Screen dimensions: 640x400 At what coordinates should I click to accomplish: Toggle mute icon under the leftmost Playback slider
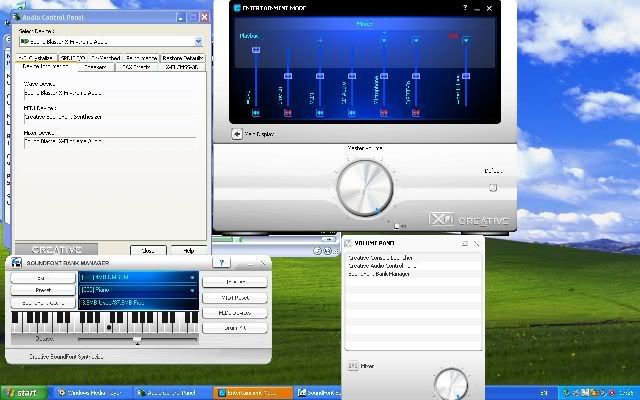pyautogui.click(x=256, y=113)
